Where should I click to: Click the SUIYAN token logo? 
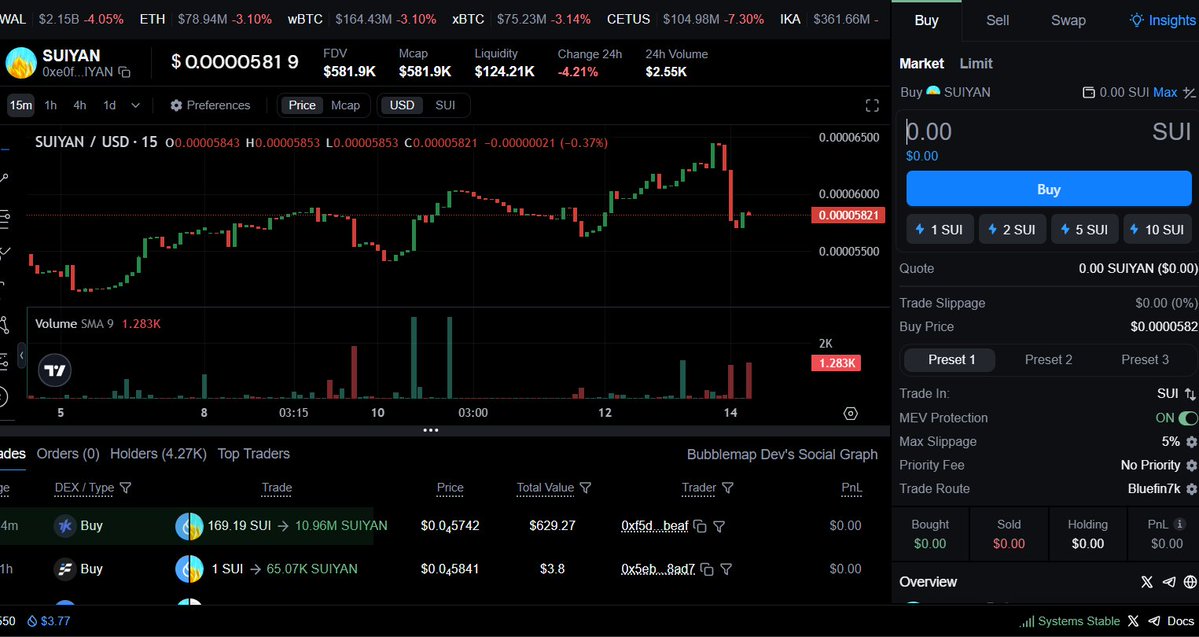(x=21, y=63)
